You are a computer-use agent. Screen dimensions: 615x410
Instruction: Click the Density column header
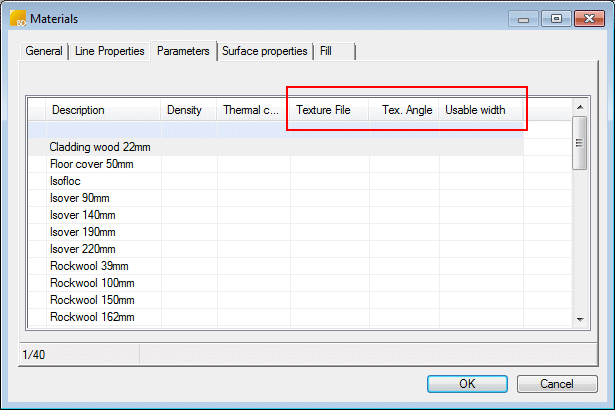188,110
